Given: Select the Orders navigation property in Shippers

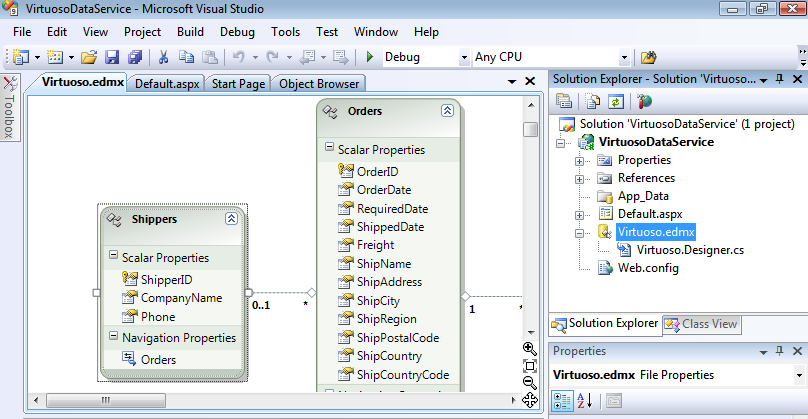Looking at the screenshot, I should pos(158,360).
